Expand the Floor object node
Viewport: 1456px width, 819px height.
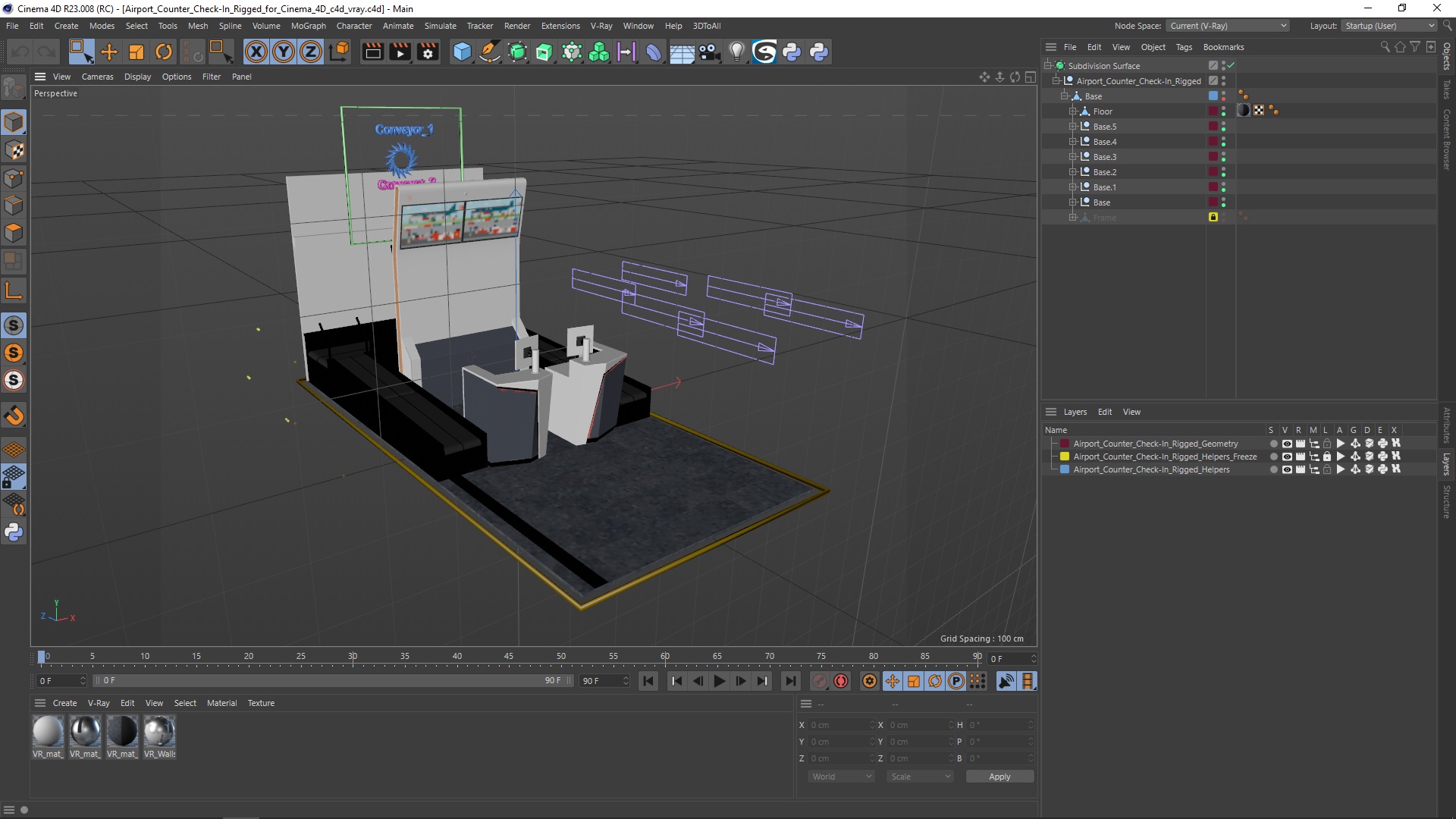click(x=1073, y=111)
